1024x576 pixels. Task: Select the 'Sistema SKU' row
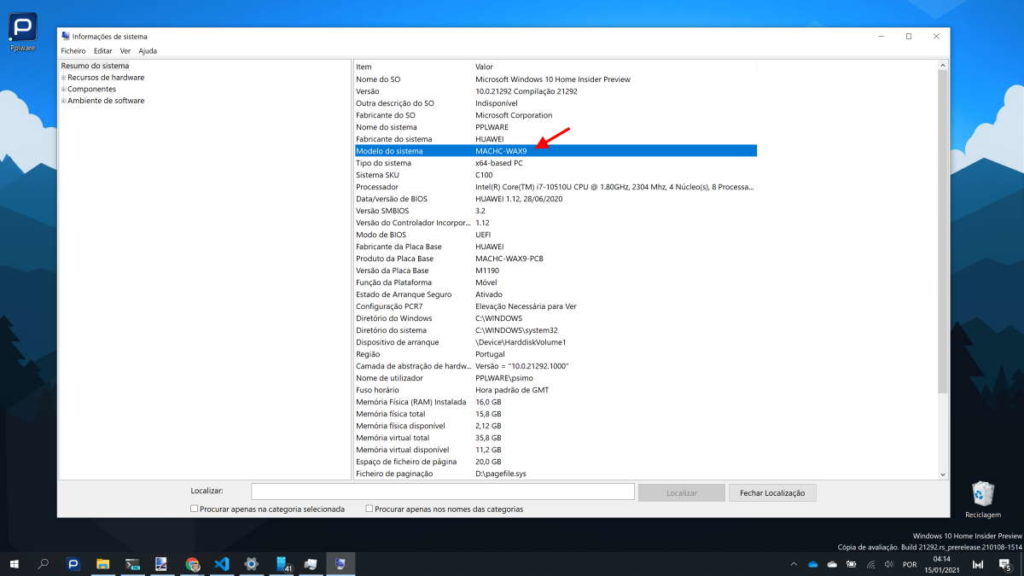(556, 175)
